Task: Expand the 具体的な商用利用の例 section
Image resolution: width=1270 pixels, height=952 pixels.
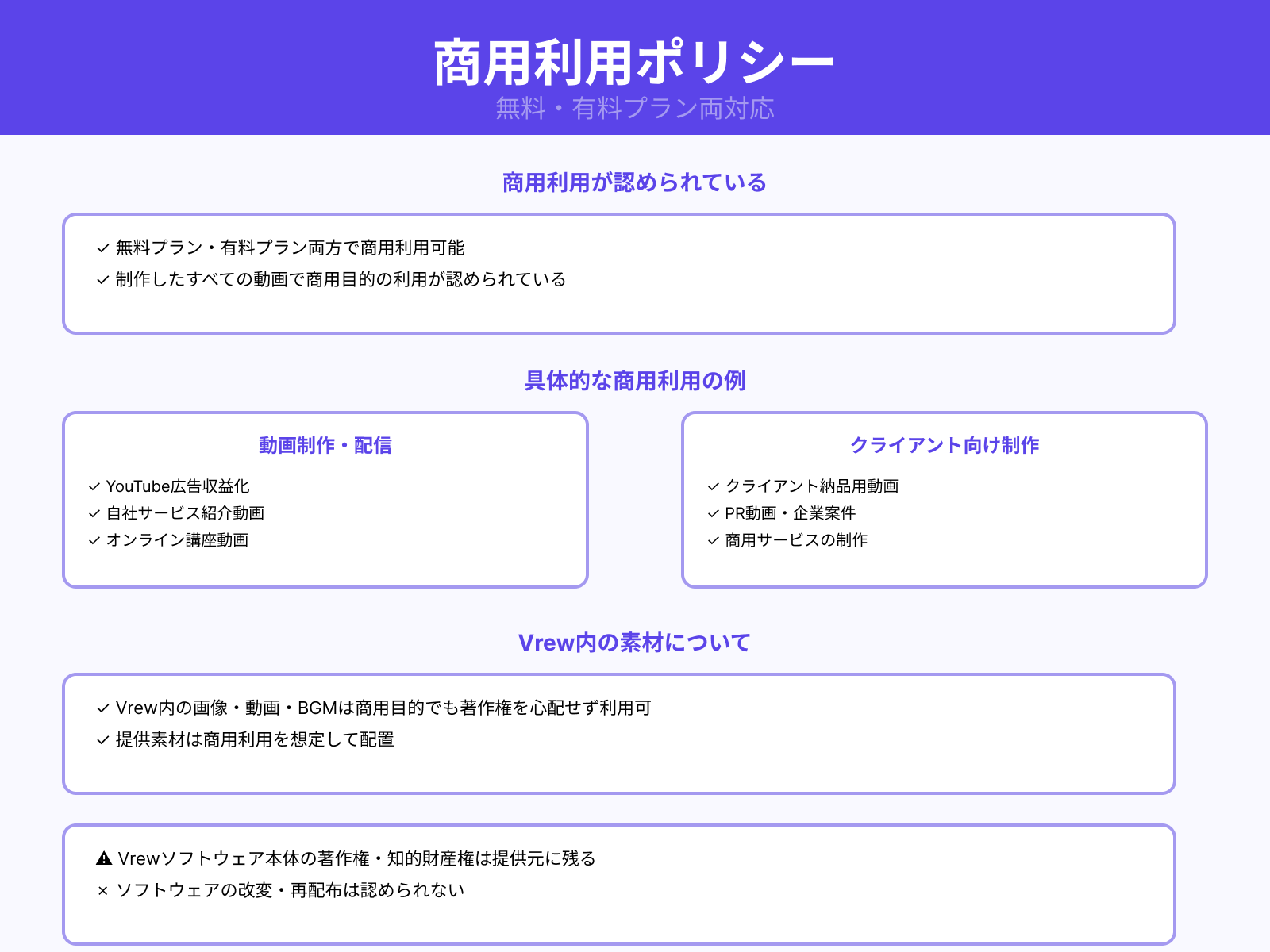Action: pos(634,380)
